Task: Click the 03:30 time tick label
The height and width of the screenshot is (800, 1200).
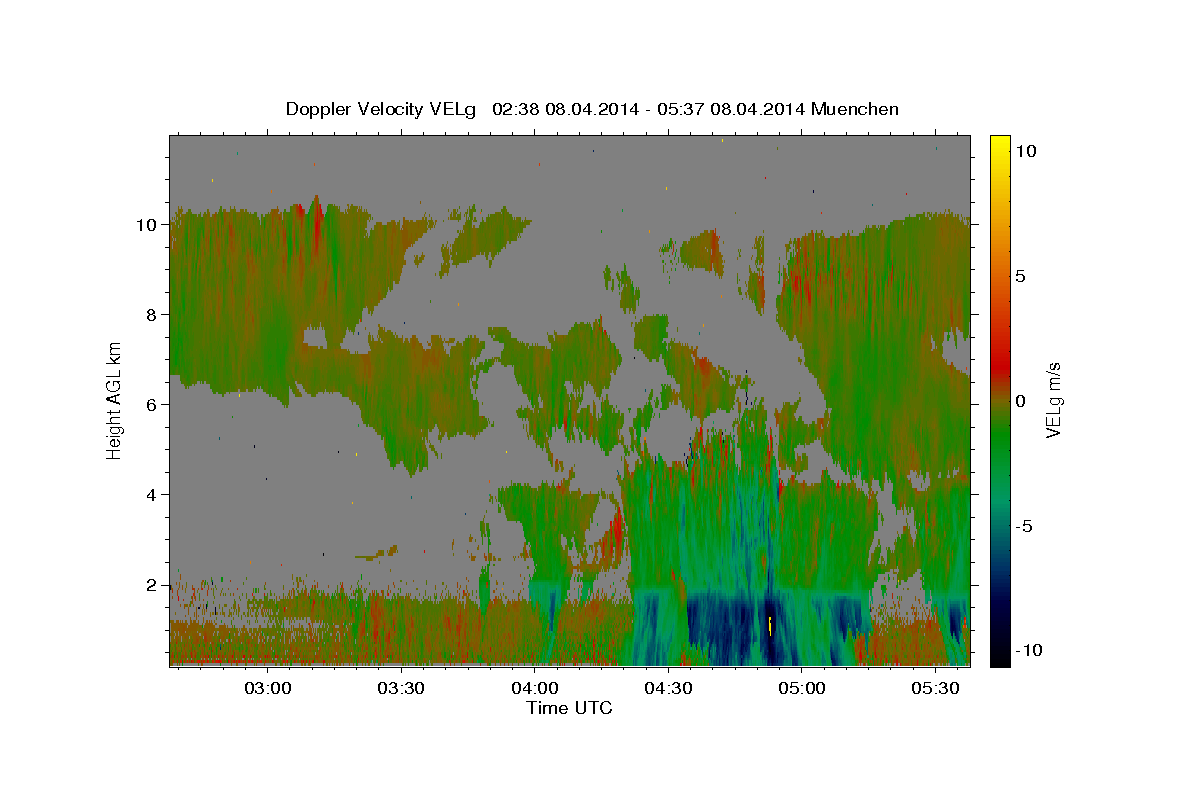Action: [401, 688]
